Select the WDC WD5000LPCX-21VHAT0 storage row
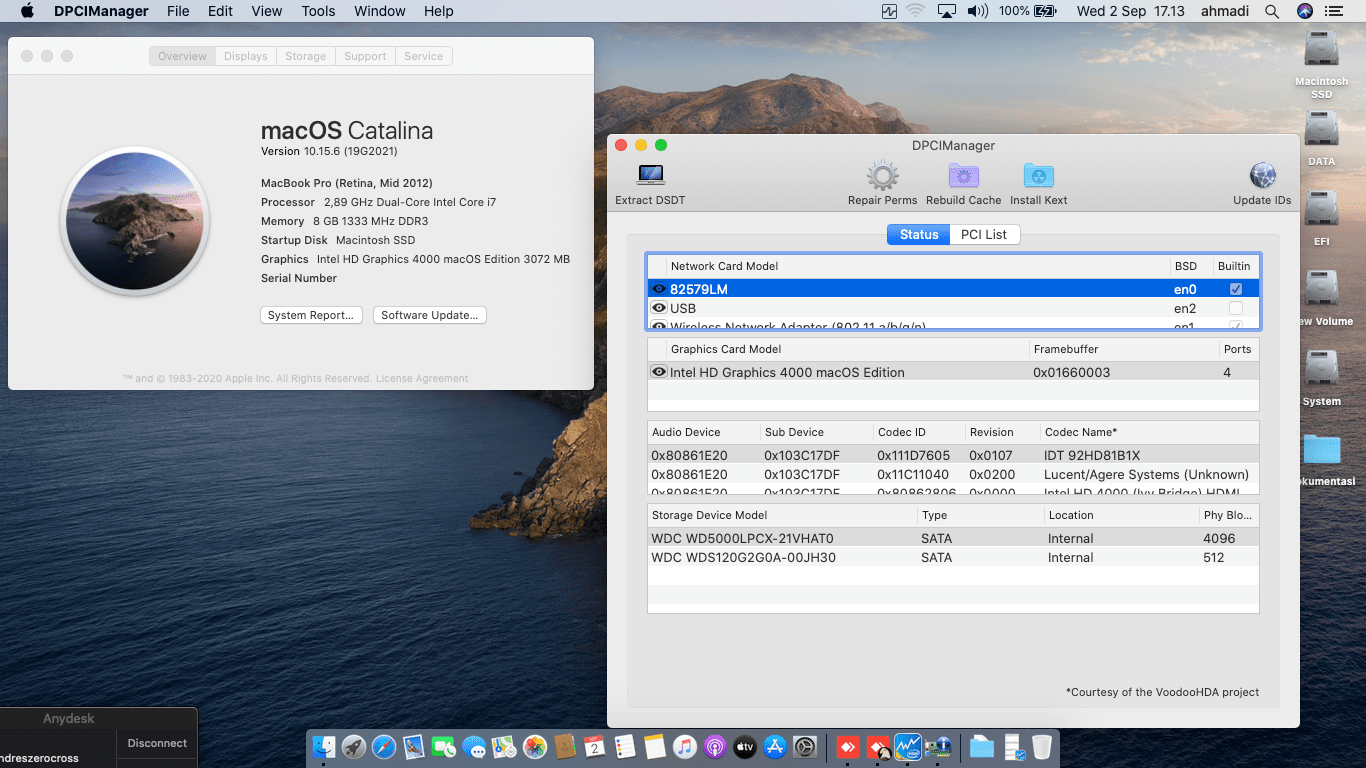Viewport: 1366px width, 768px height. 953,538
